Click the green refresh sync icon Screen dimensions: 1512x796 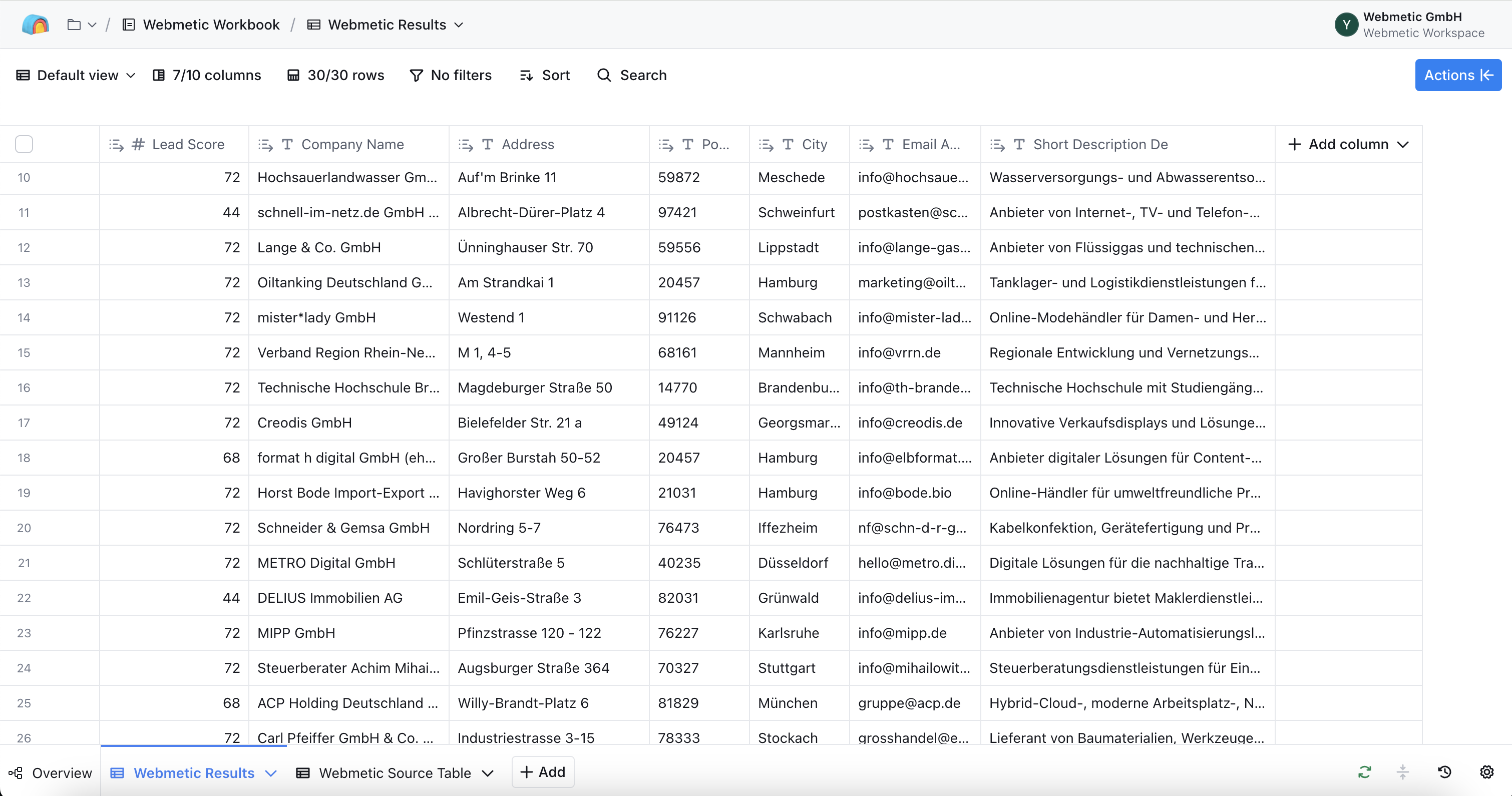(x=1364, y=772)
